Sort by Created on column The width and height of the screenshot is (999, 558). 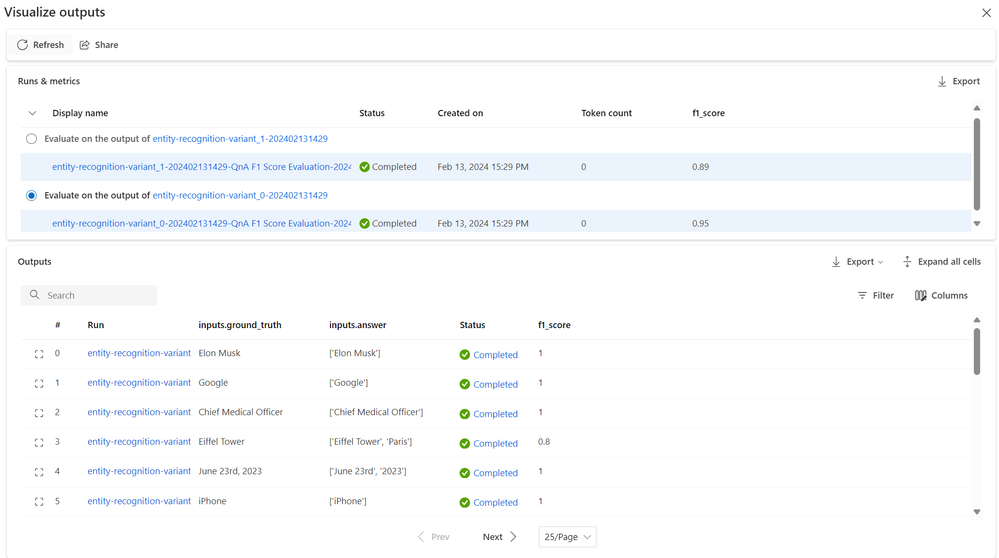(x=460, y=113)
